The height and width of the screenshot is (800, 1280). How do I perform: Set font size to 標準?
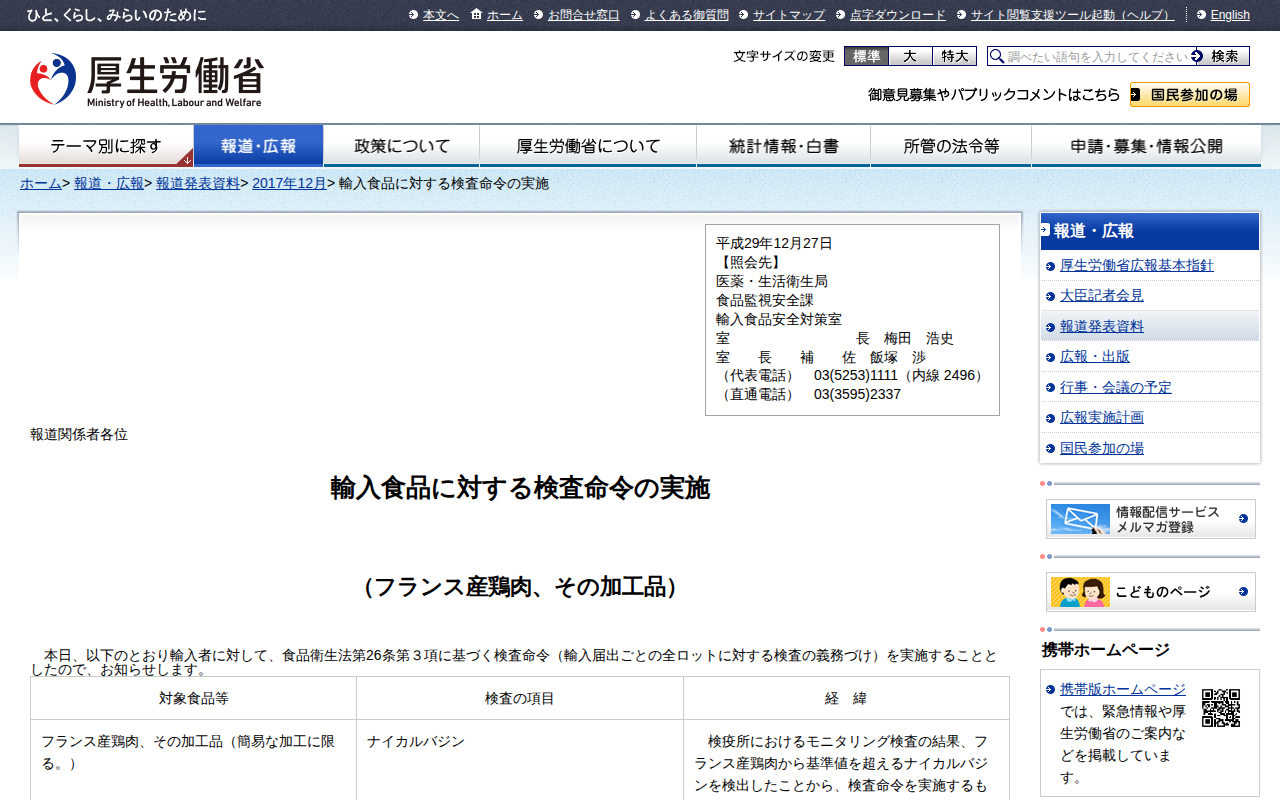click(x=866, y=57)
